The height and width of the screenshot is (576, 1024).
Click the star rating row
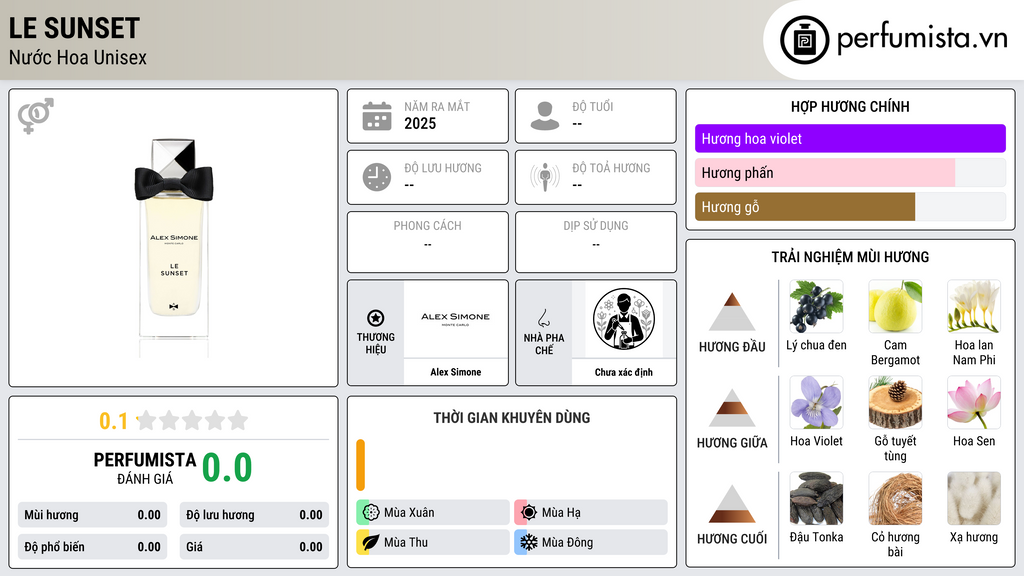coord(192,421)
